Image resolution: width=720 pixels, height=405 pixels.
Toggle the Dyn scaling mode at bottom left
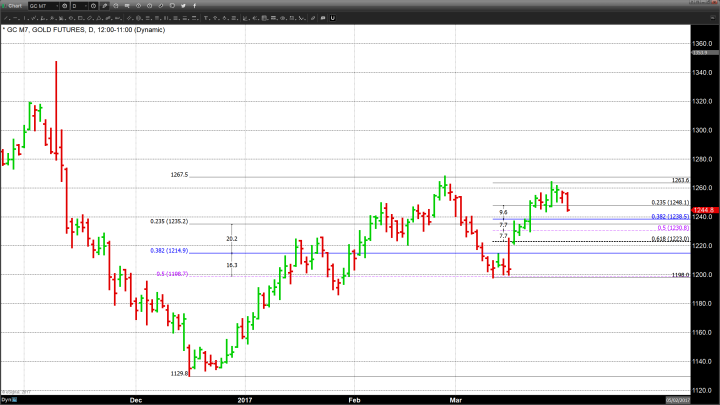[5, 400]
